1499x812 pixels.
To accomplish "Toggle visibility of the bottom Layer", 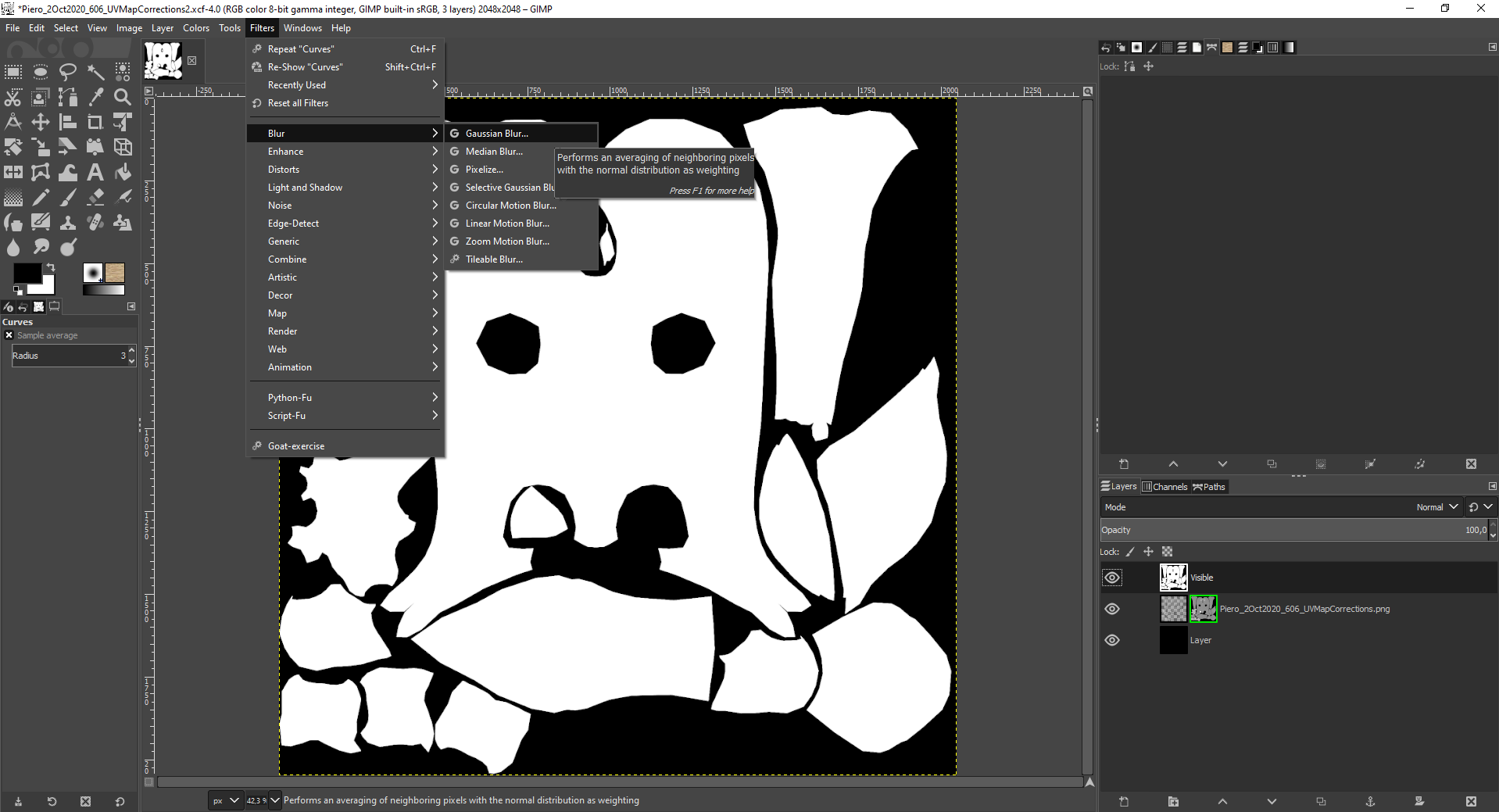I will tap(1112, 640).
